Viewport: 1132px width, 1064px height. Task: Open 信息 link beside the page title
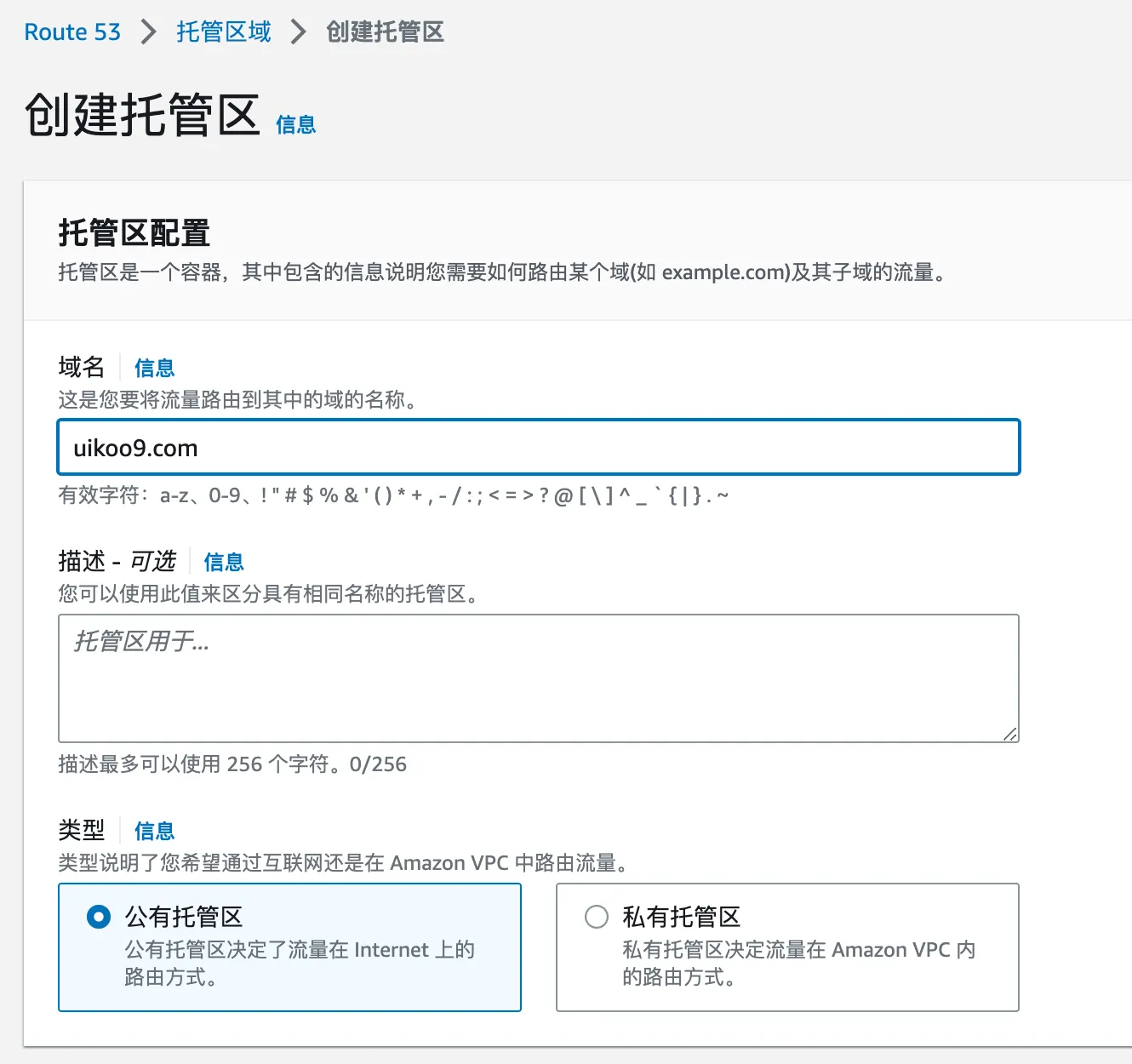tap(295, 125)
